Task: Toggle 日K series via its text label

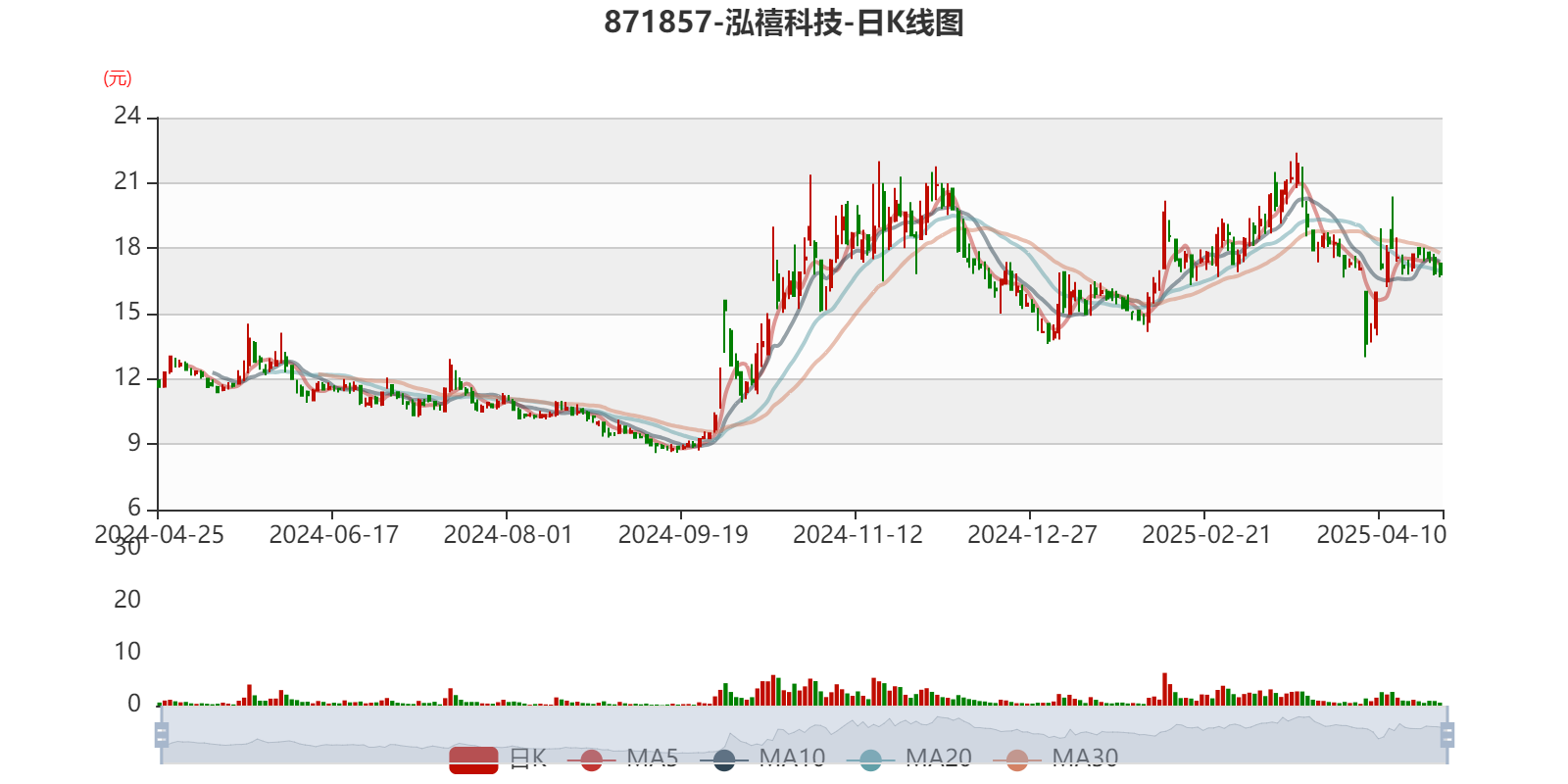Action: point(527,758)
